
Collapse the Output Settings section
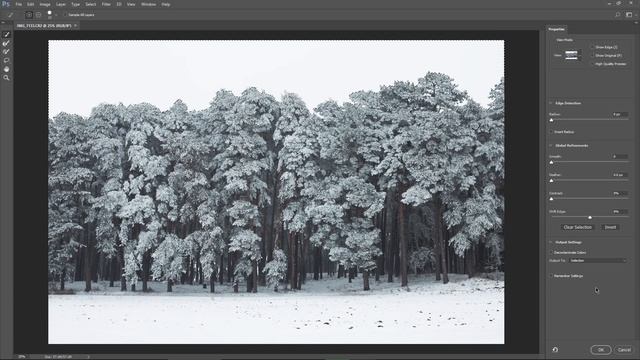tap(551, 242)
